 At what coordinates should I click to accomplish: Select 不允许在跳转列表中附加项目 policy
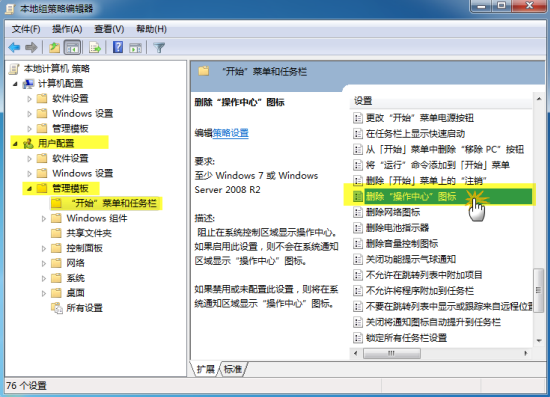(424, 275)
